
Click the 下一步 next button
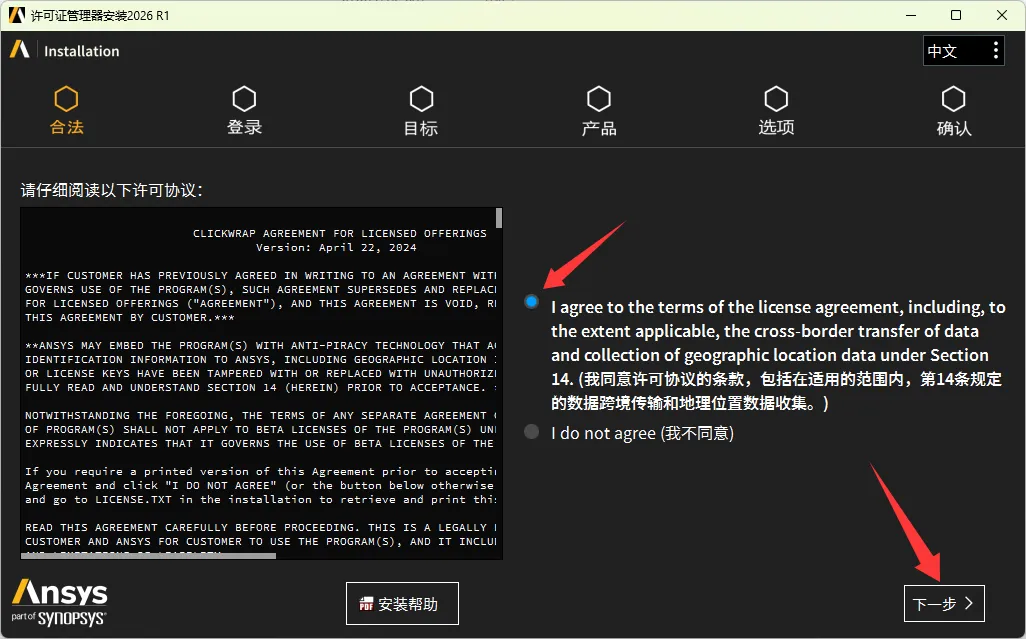944,603
